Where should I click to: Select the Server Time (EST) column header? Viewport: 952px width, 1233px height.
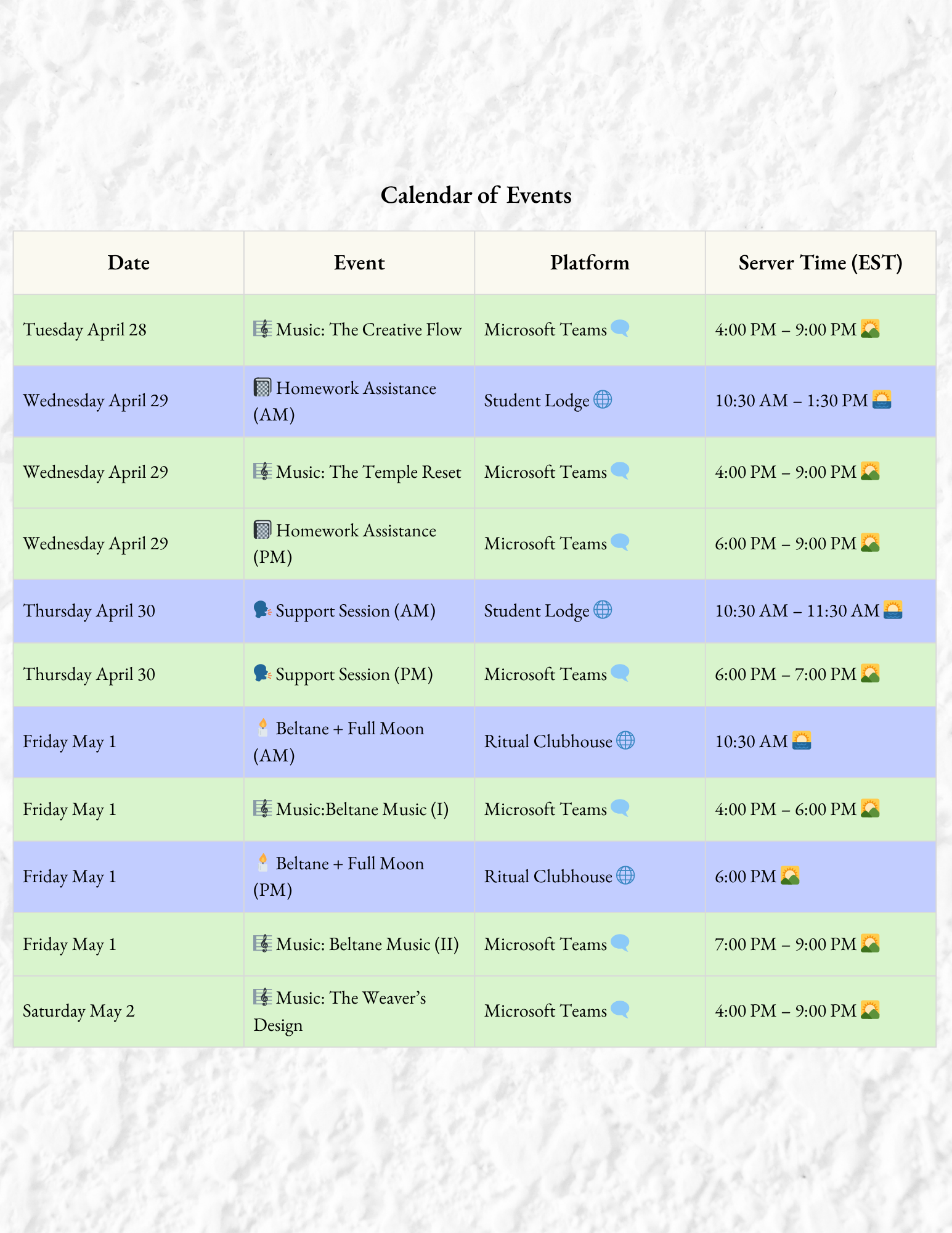[x=820, y=263]
